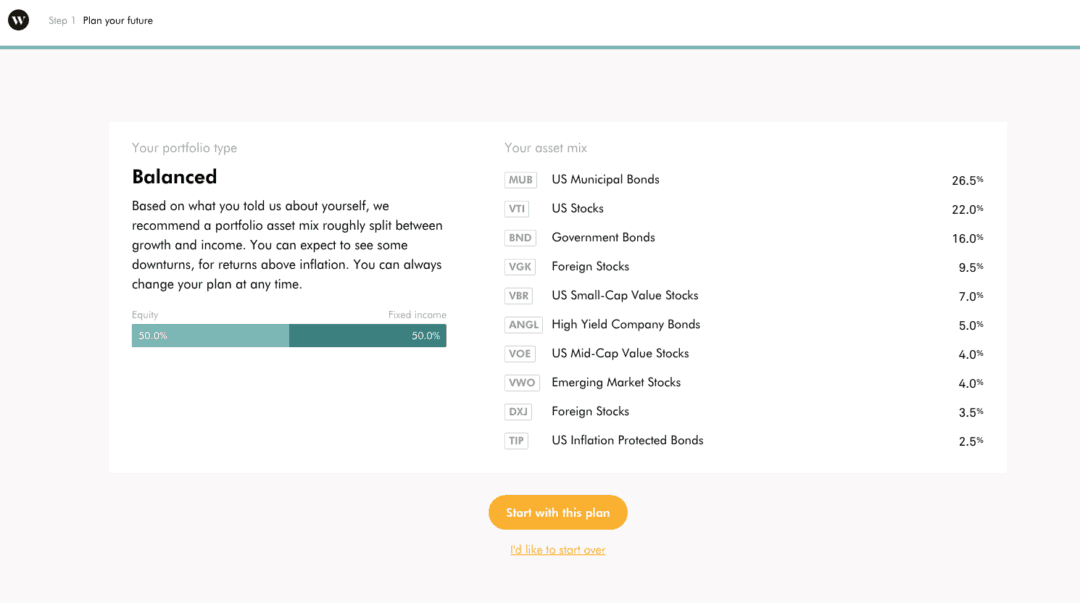
Task: Select the VWO Emerging Market ticker
Action: pos(521,382)
